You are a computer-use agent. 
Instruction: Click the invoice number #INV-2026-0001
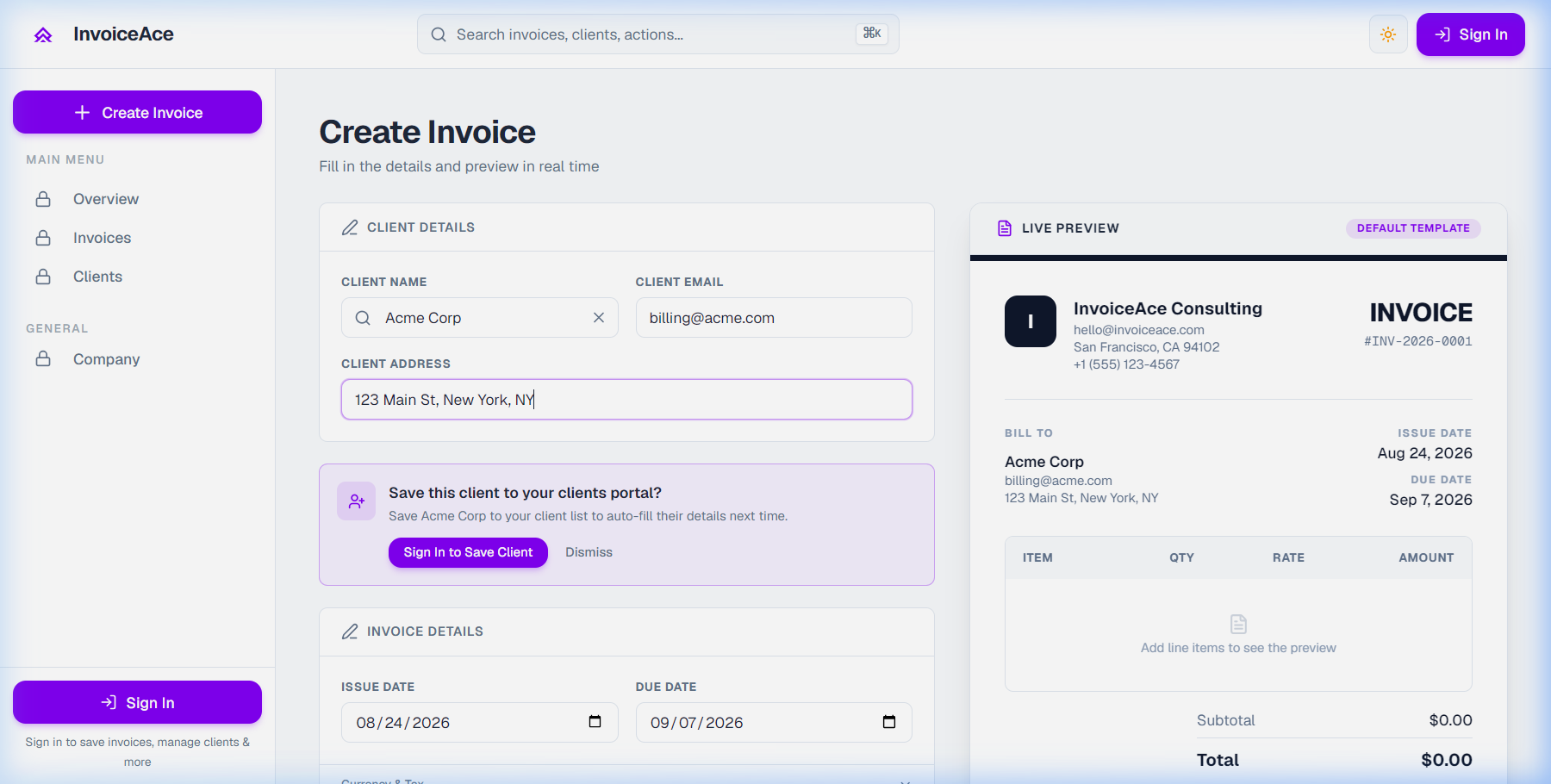pyautogui.click(x=1417, y=341)
